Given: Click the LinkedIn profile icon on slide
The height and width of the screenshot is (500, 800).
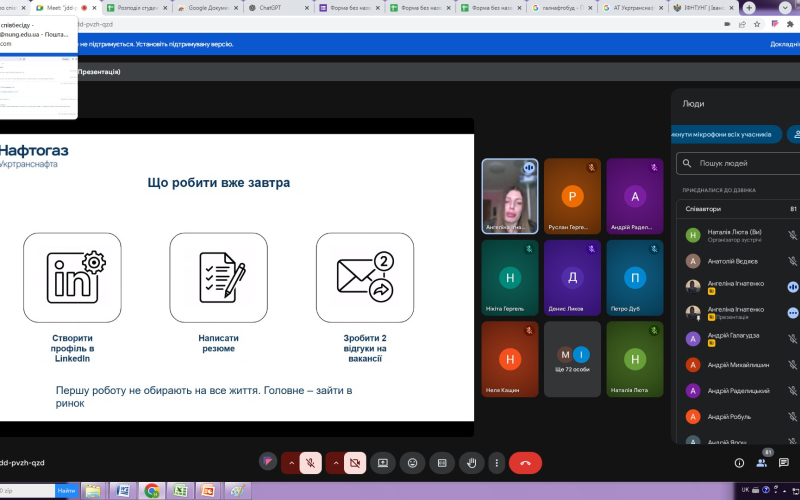Looking at the screenshot, I should click(72, 278).
